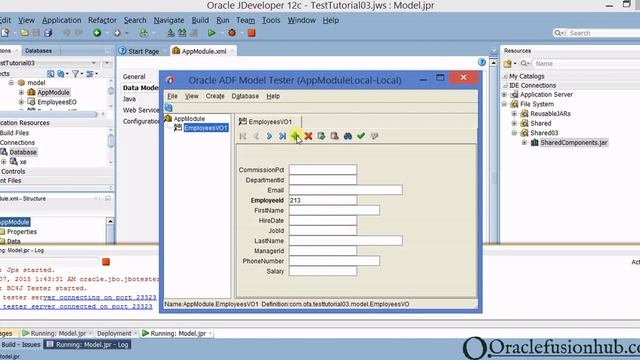The width and height of the screenshot is (640, 360).
Task: Click JDeveloper New file toolbar icon
Action: click(x=5, y=33)
